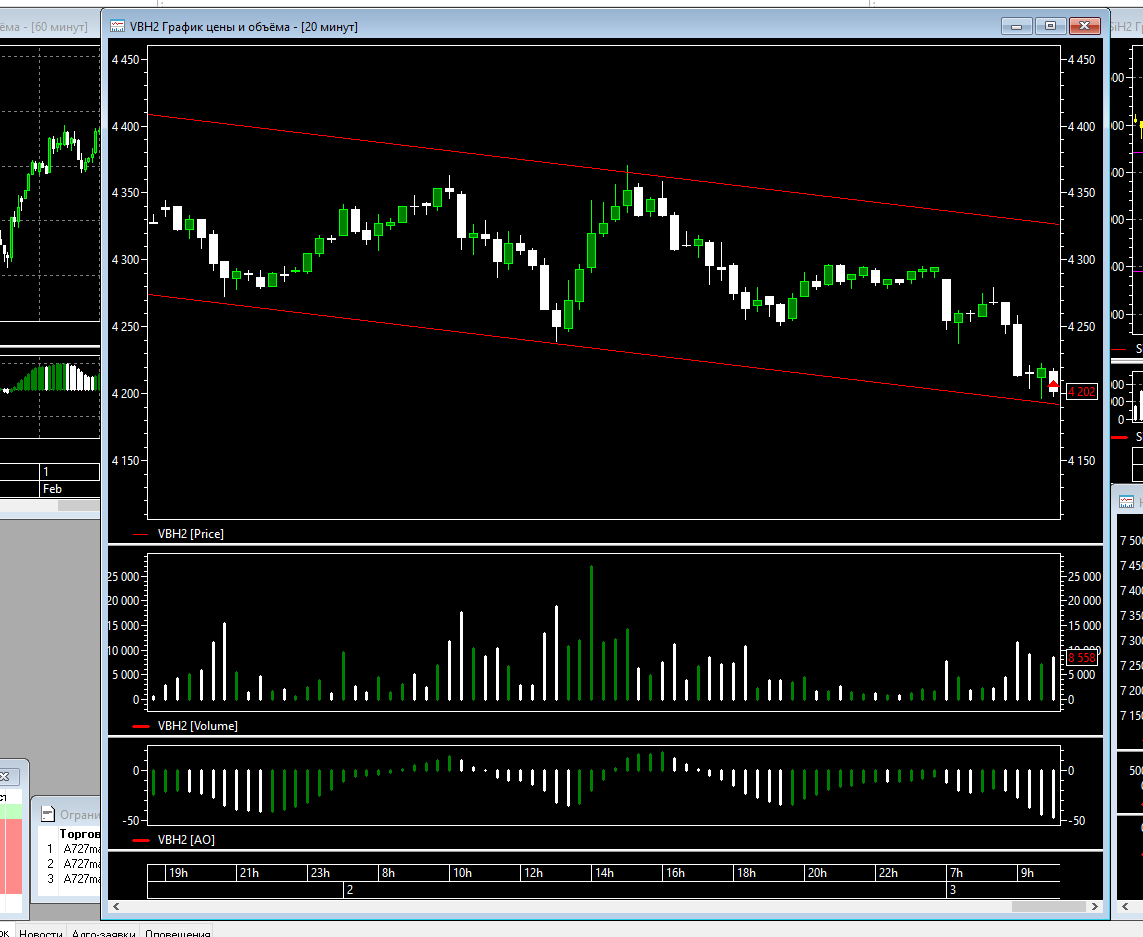Click the 10h time axis label
1143x937 pixels.
pos(462,873)
